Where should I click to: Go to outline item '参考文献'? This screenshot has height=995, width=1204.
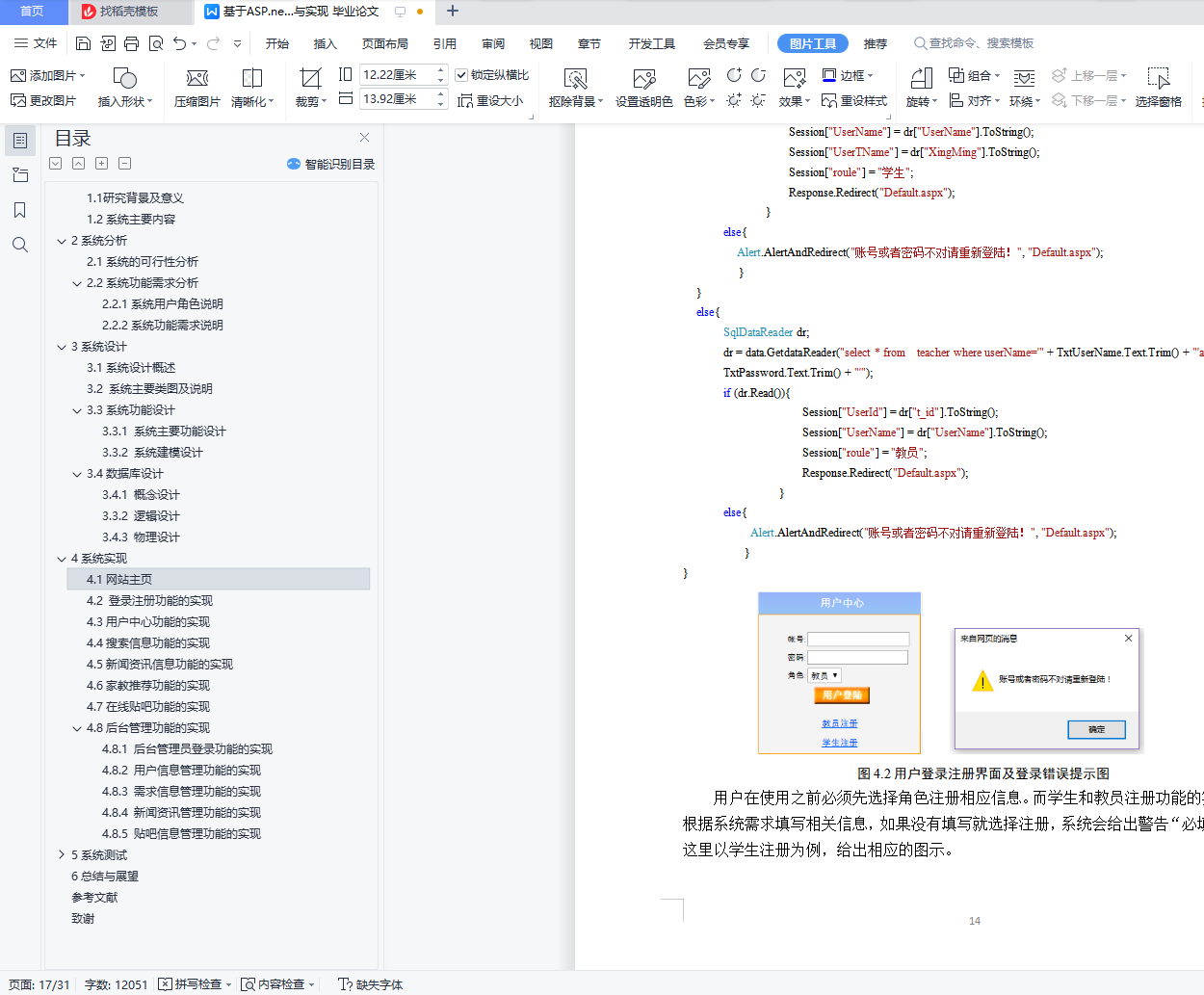pyautogui.click(x=94, y=898)
